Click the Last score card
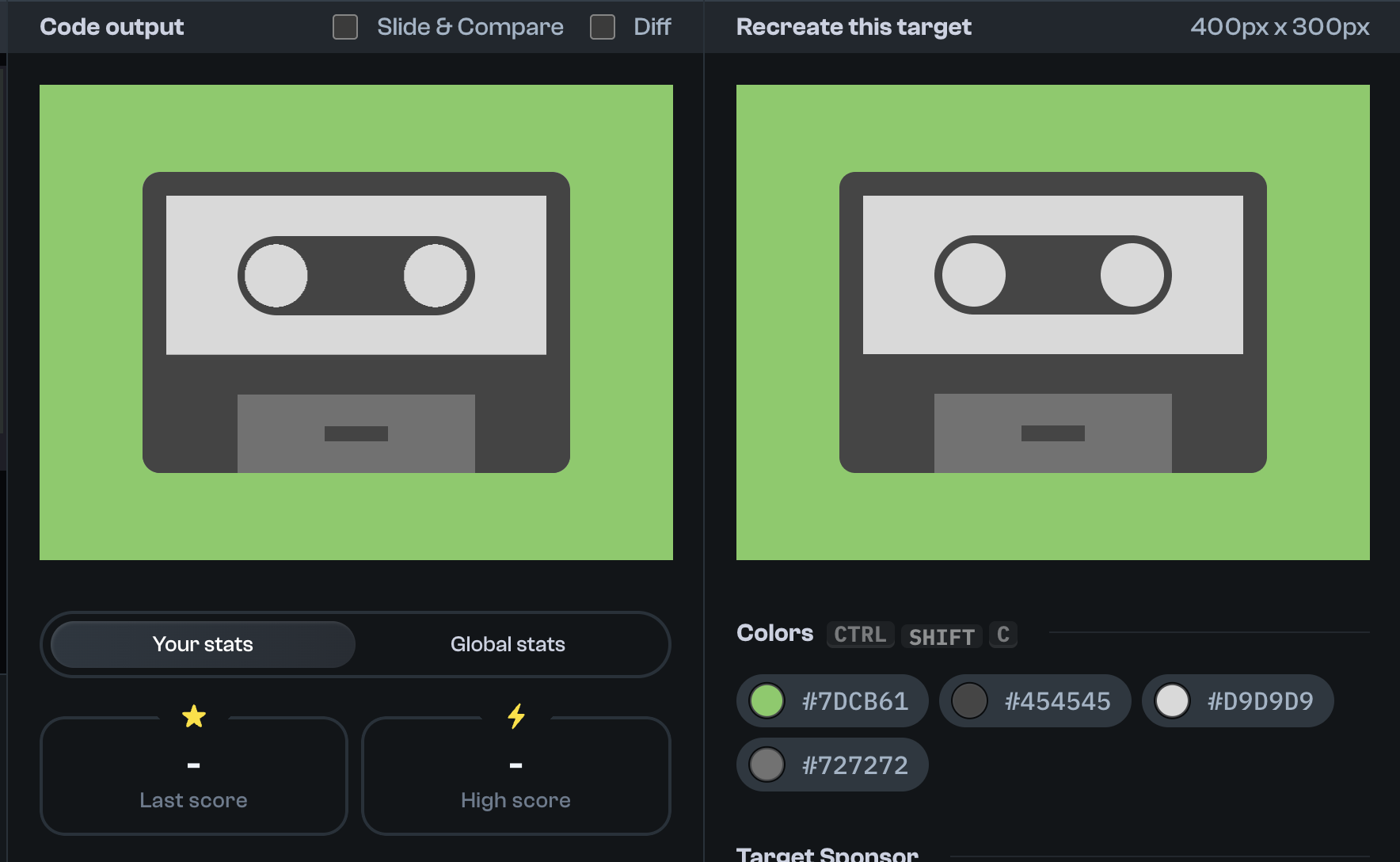This screenshot has height=862, width=1400. (x=194, y=776)
